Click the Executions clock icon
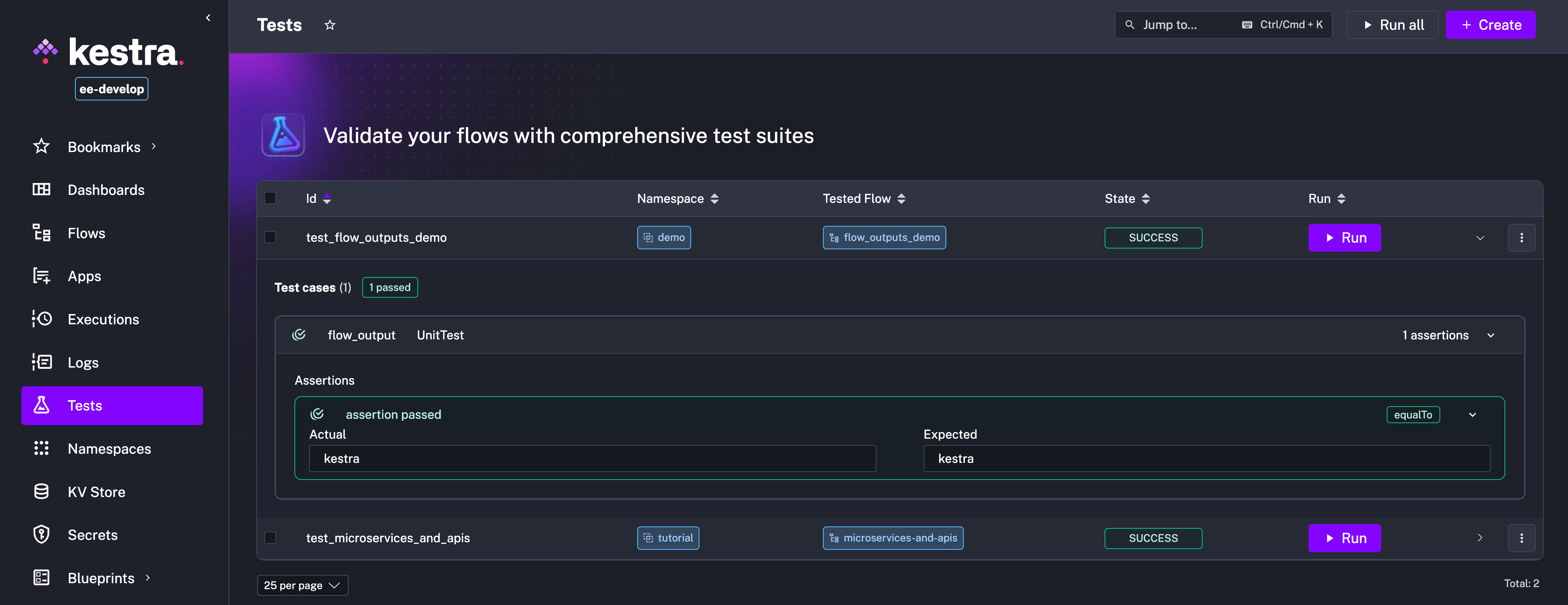The image size is (1568, 605). (x=41, y=319)
